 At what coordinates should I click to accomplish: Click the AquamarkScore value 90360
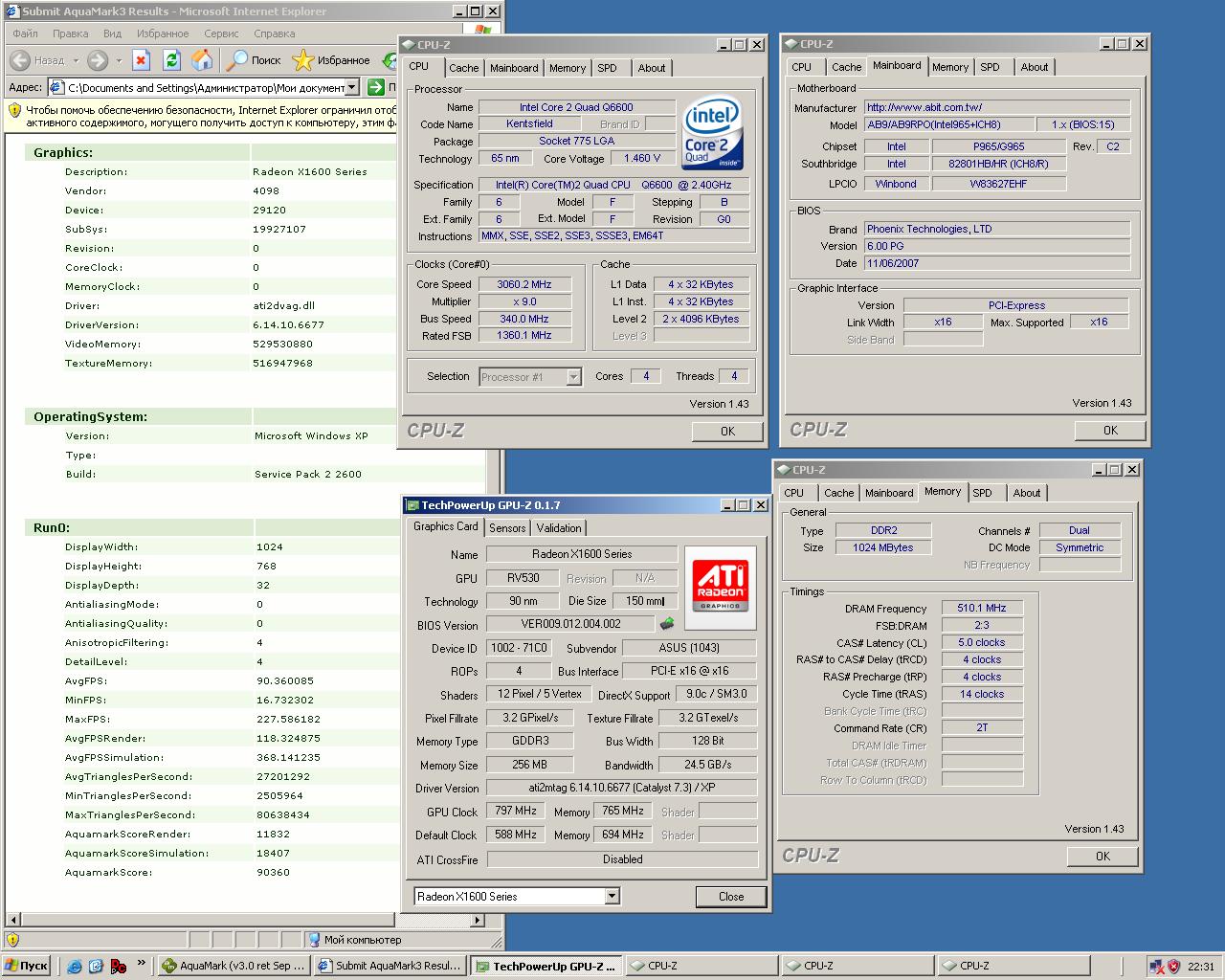[273, 872]
